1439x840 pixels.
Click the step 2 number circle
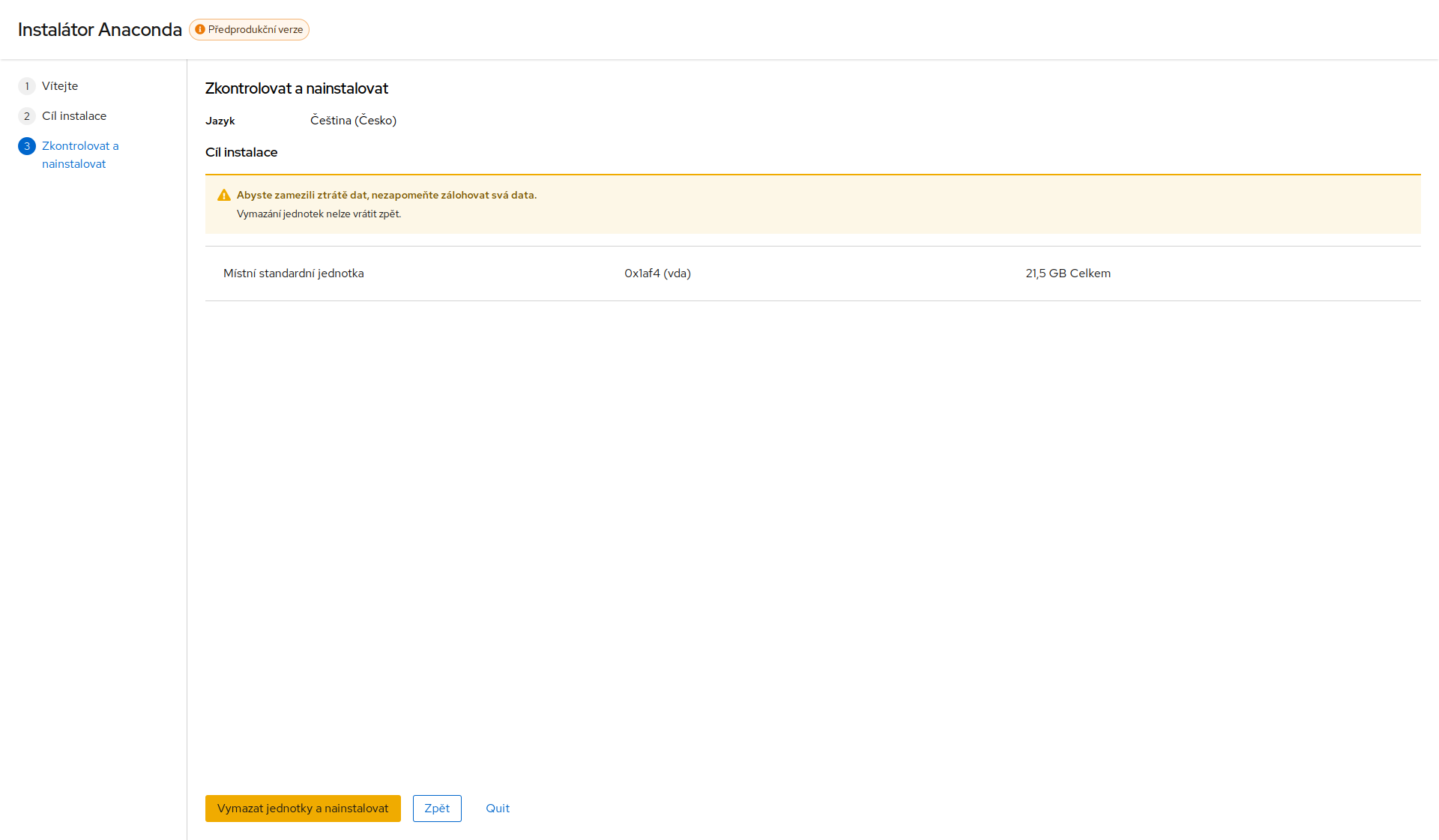(x=27, y=116)
